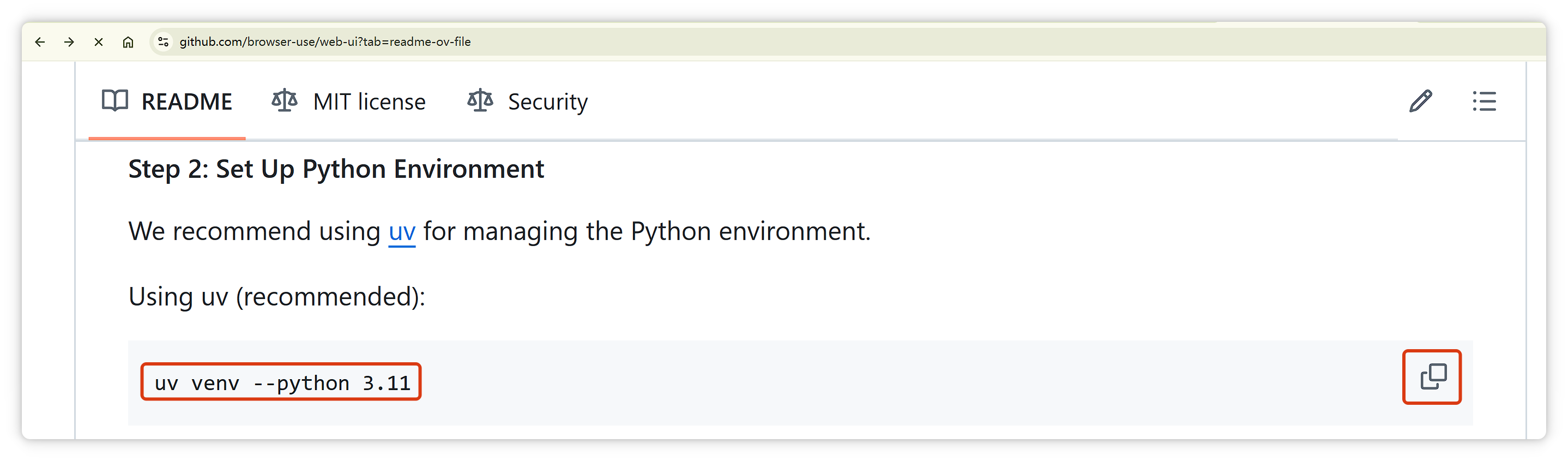This screenshot has width=1568, height=461.
Task: Click the uv venv --python 3.11 code
Action: coord(282,383)
